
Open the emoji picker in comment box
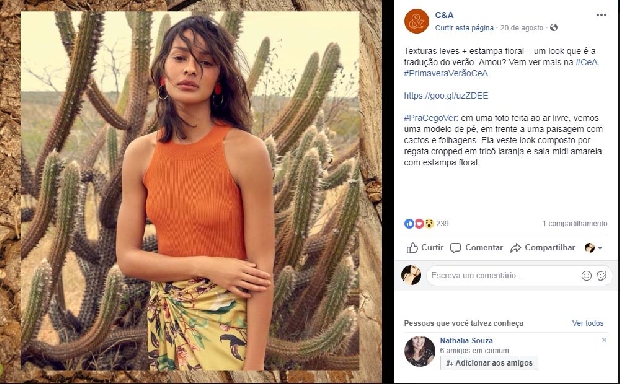point(586,276)
